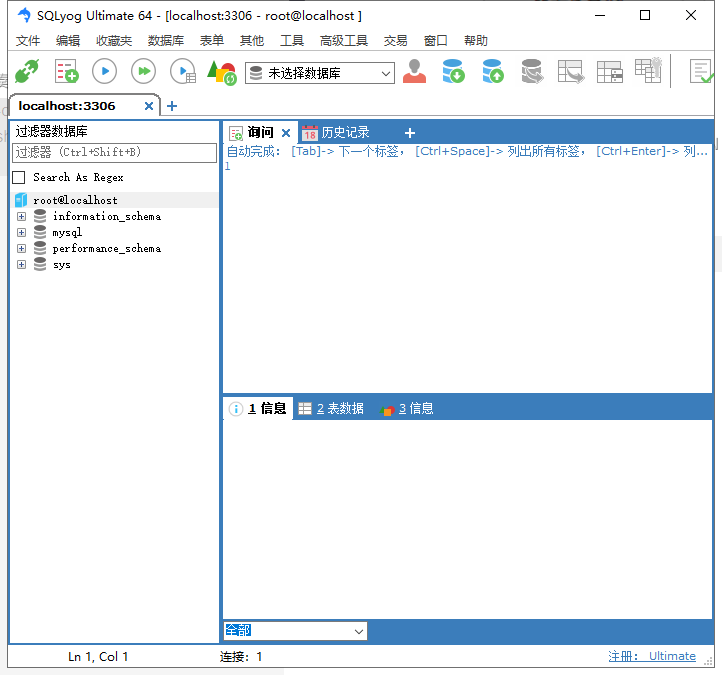722x675 pixels.
Task: Open the user manager icon
Action: pyautogui.click(x=414, y=71)
